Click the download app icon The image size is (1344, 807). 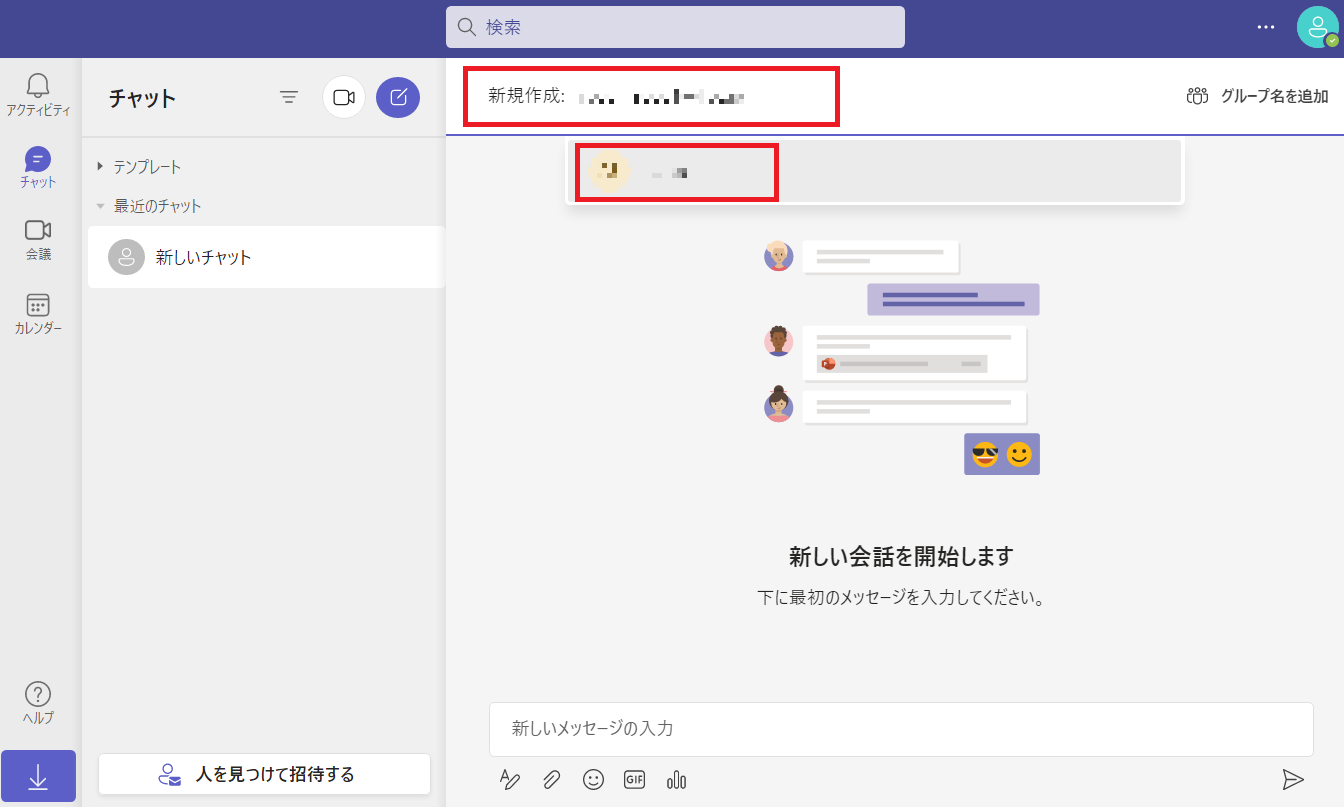pos(38,776)
